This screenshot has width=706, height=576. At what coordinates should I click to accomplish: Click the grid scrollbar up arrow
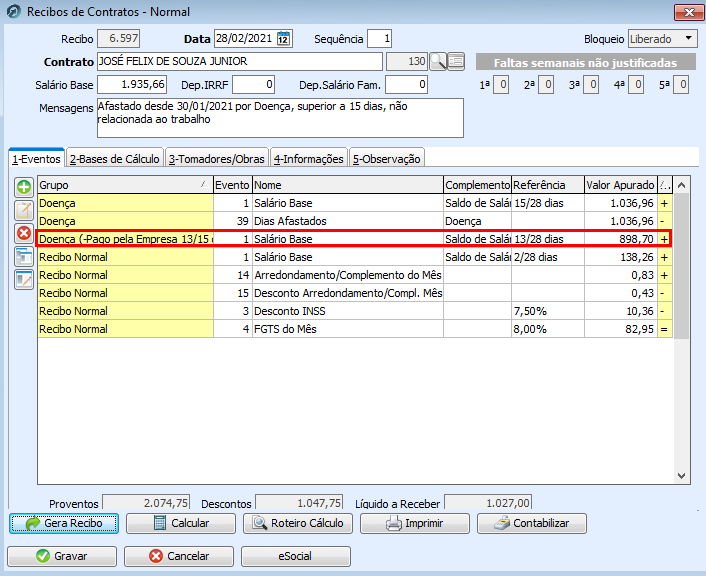682,185
